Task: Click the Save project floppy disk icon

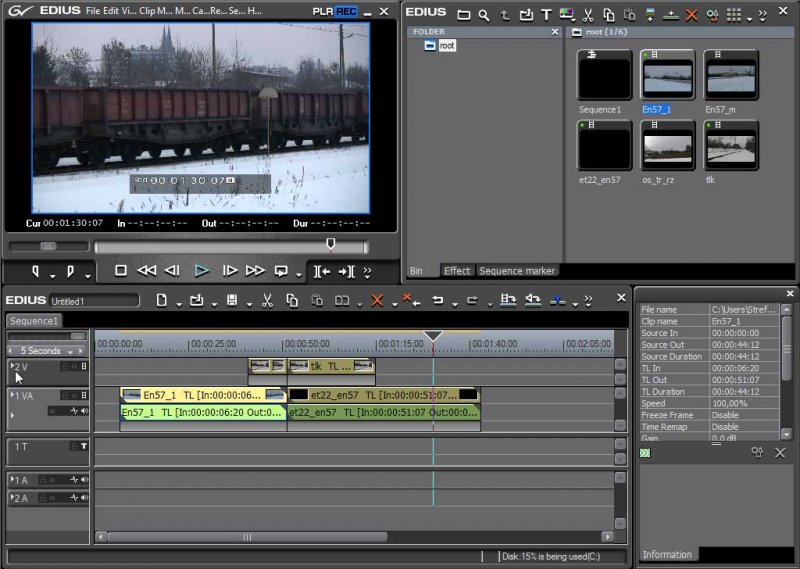Action: tap(232, 300)
